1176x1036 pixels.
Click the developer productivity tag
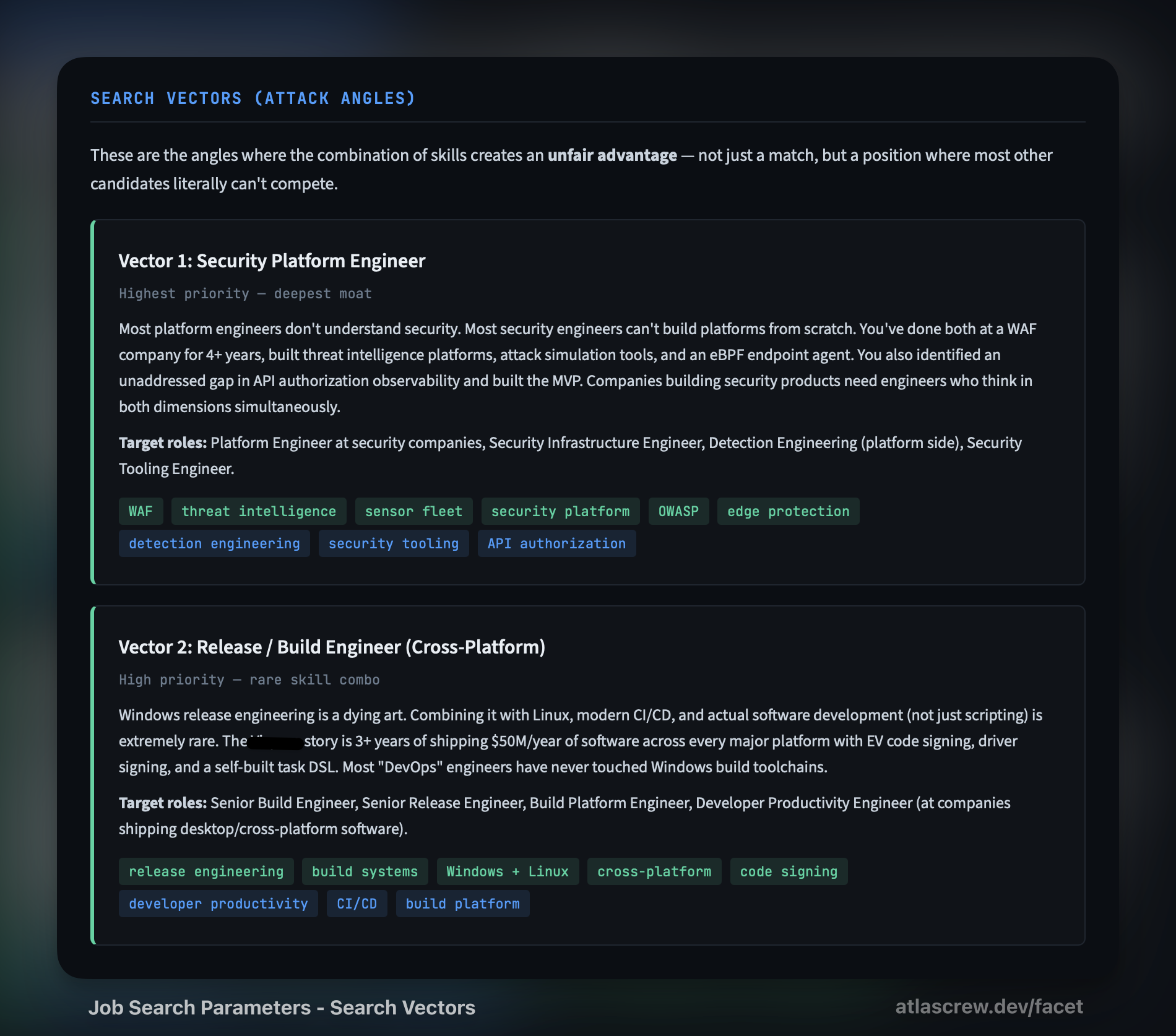pos(218,904)
